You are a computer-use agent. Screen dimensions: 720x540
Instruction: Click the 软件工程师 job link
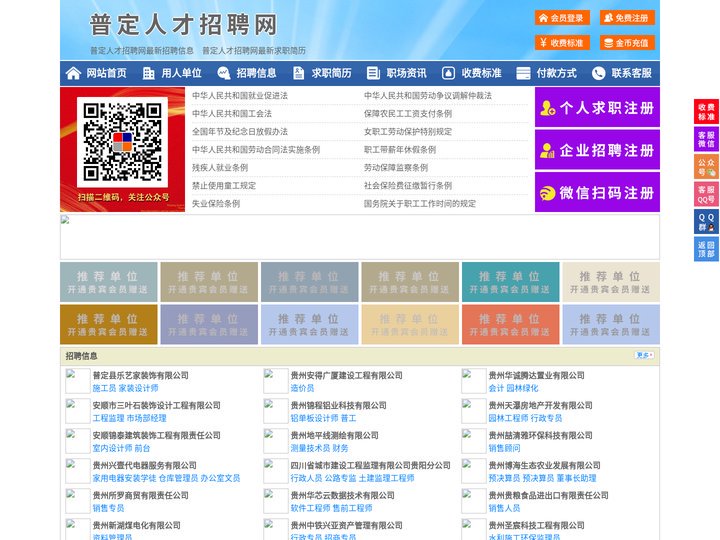[x=310, y=508]
